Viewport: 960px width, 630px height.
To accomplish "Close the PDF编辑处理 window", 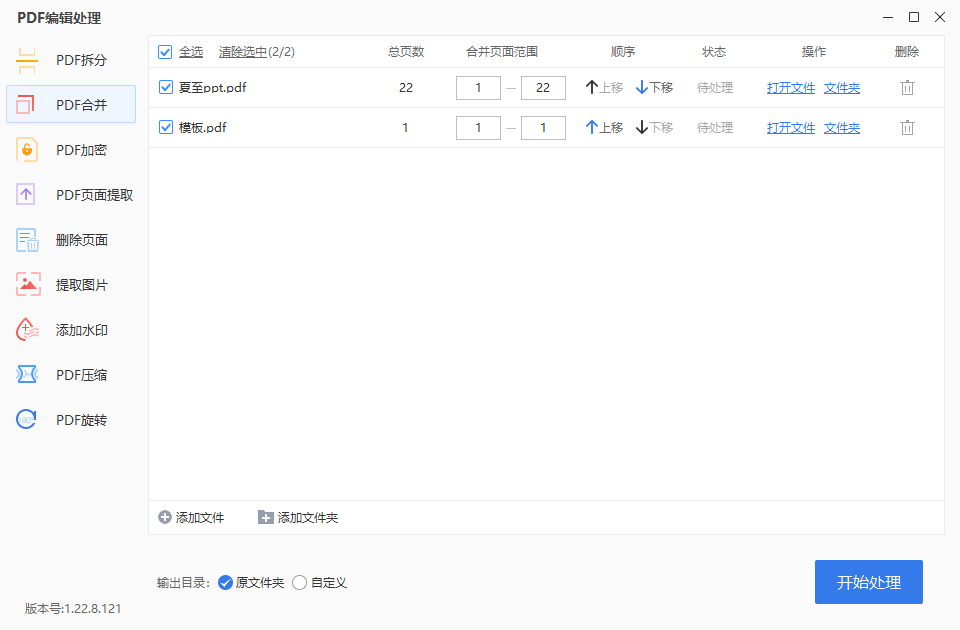I will click(x=940, y=17).
